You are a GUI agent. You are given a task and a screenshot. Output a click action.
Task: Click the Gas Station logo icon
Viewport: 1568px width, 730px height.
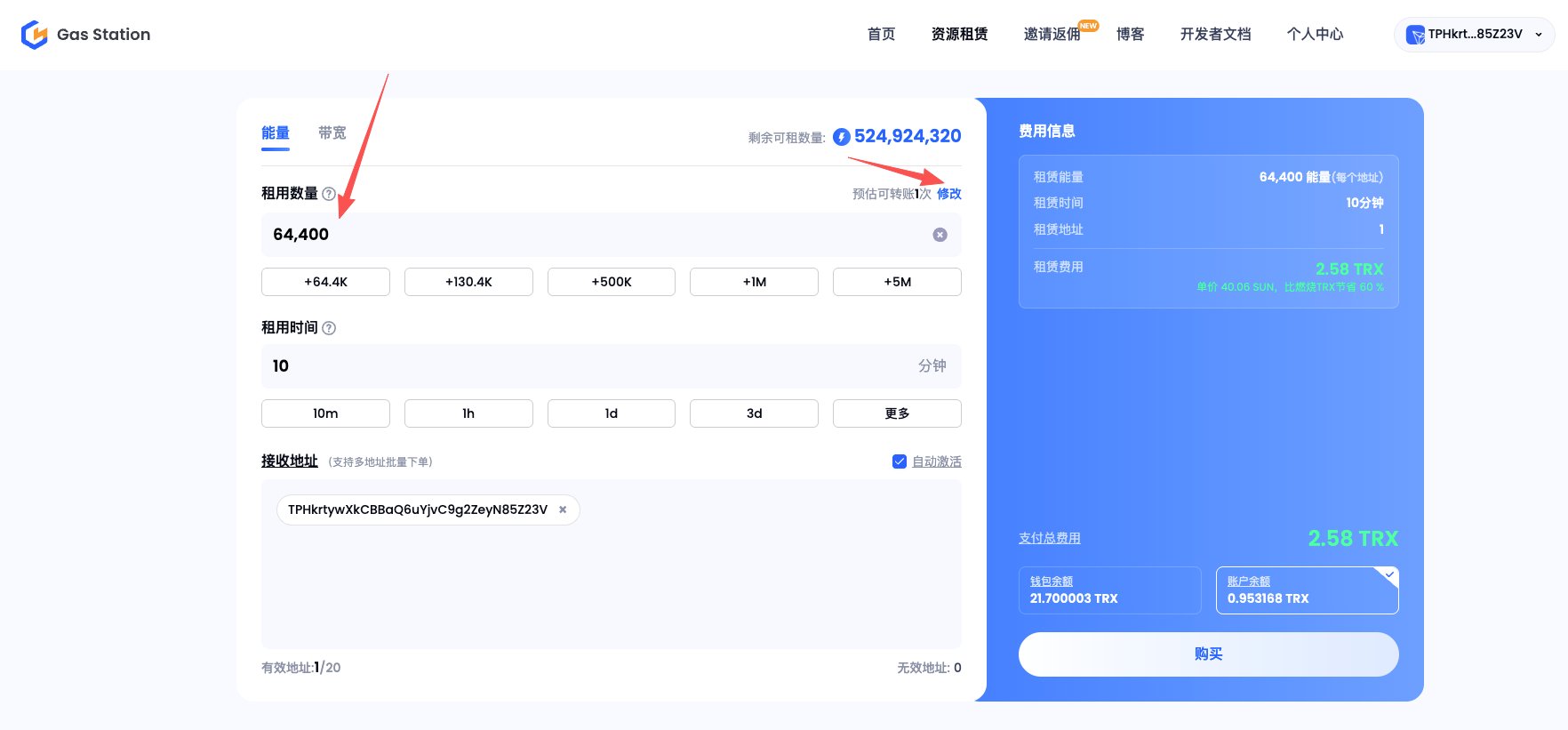coord(35,35)
